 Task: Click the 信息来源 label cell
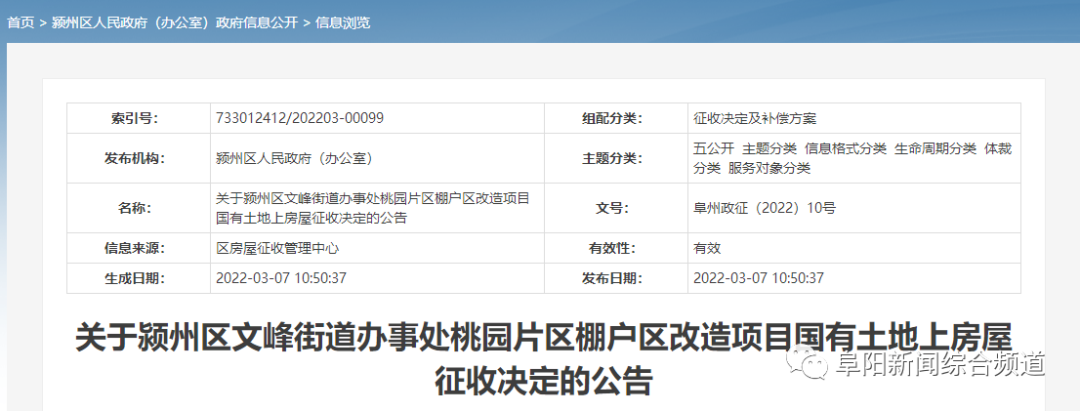[138, 248]
